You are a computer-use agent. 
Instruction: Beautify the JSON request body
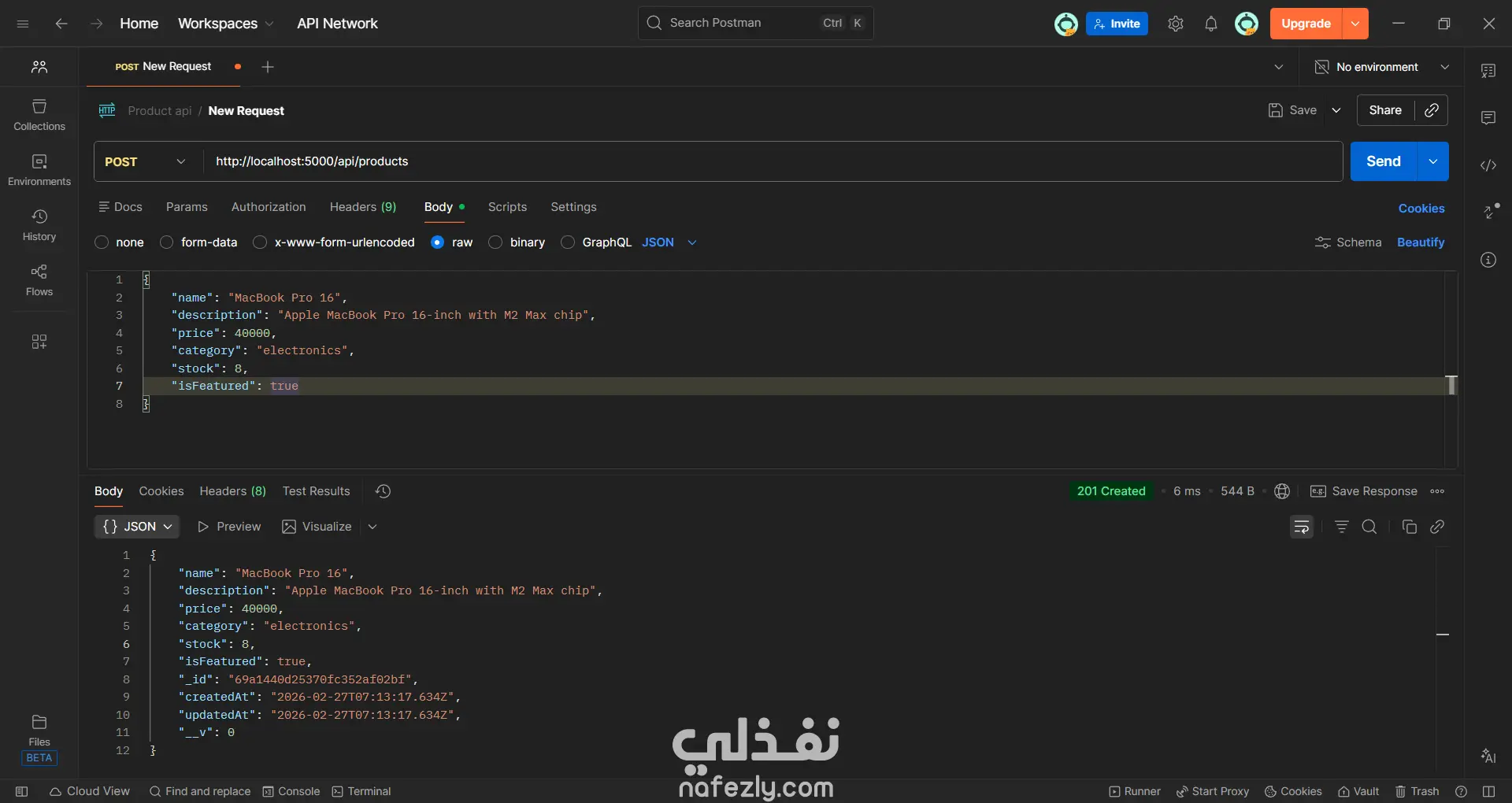(x=1421, y=242)
